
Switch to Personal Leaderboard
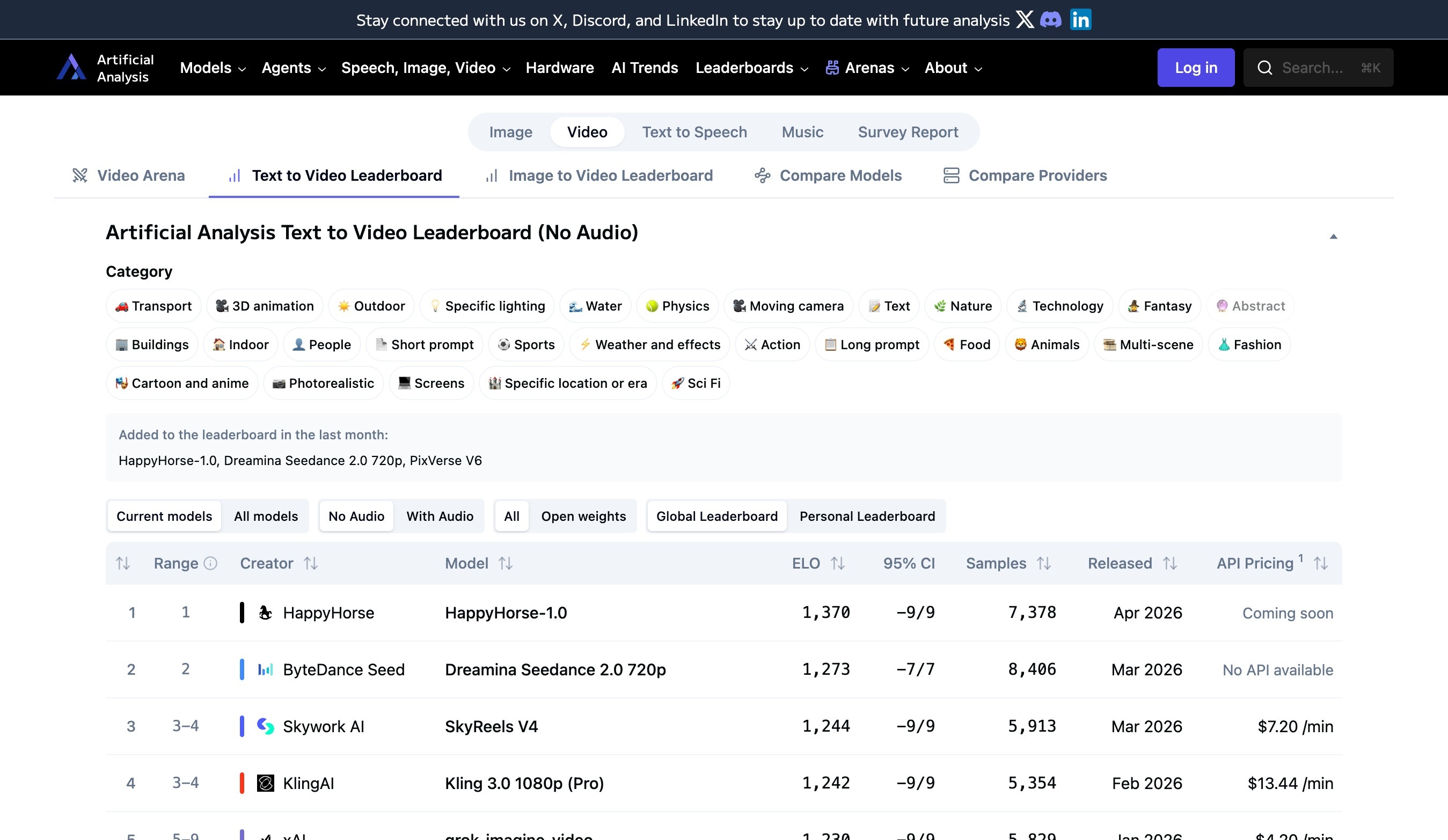click(867, 516)
